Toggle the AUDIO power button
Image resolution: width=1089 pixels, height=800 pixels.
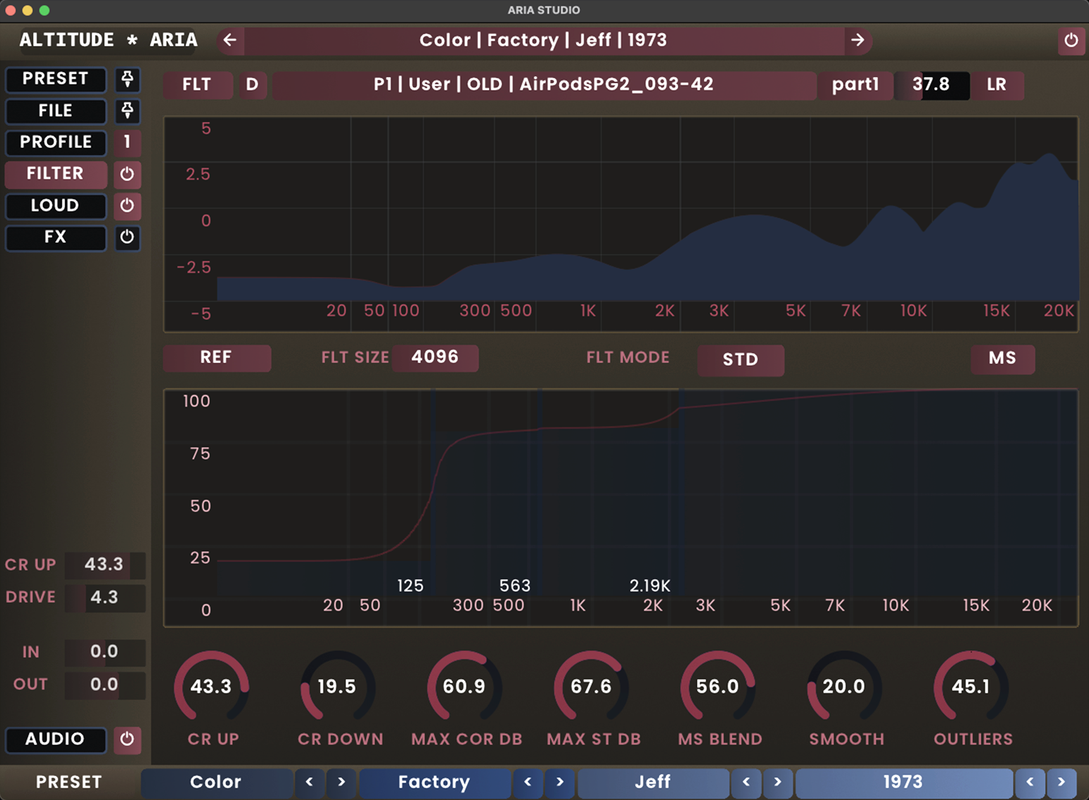(x=127, y=740)
